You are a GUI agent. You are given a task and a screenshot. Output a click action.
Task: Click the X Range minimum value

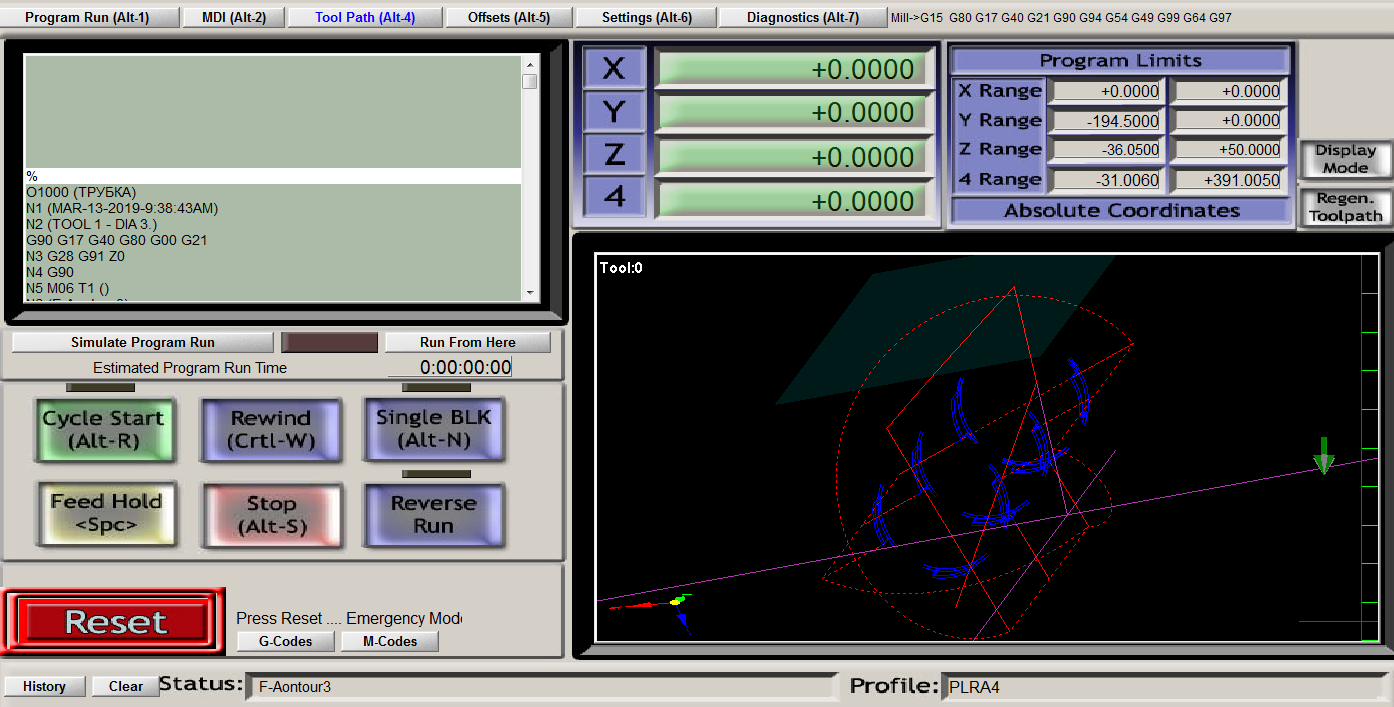point(1107,91)
